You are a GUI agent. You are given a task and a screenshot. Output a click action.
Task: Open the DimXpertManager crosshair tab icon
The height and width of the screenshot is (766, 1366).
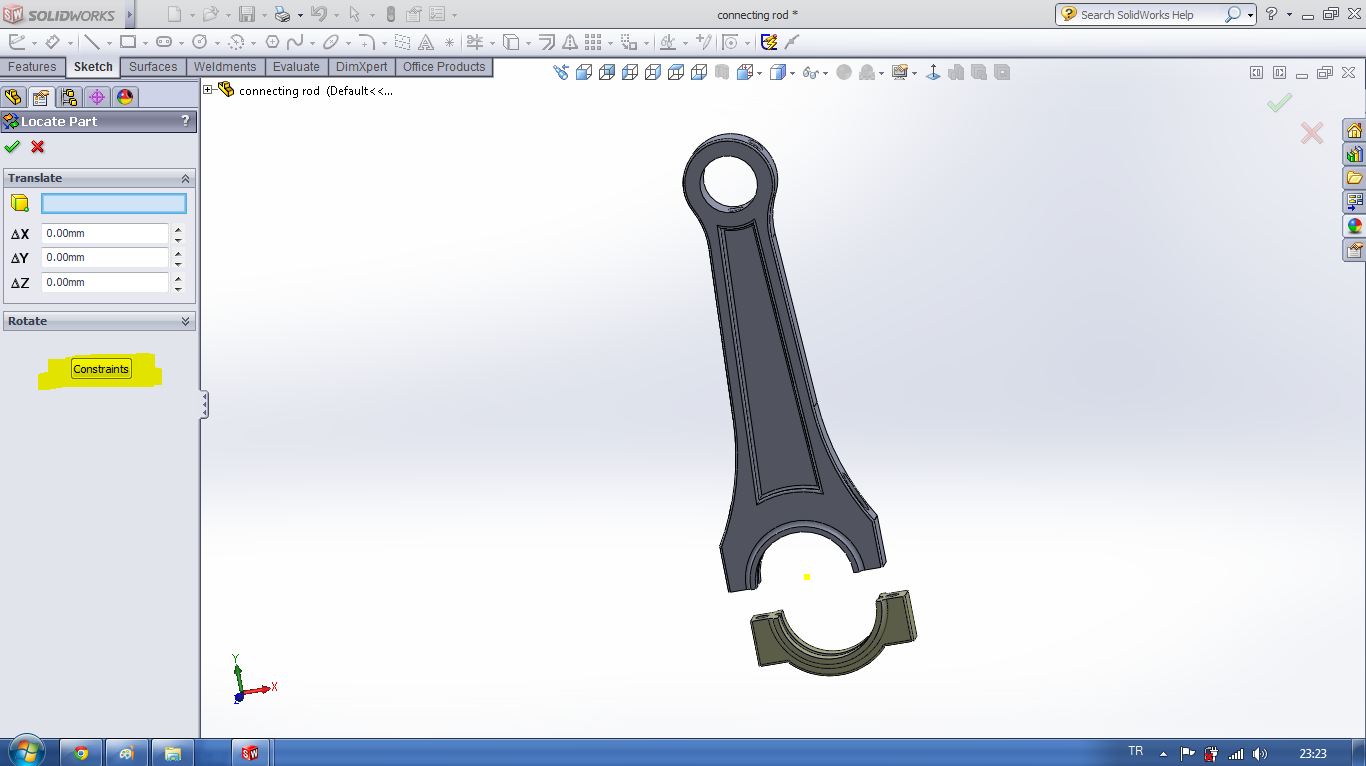(96, 97)
